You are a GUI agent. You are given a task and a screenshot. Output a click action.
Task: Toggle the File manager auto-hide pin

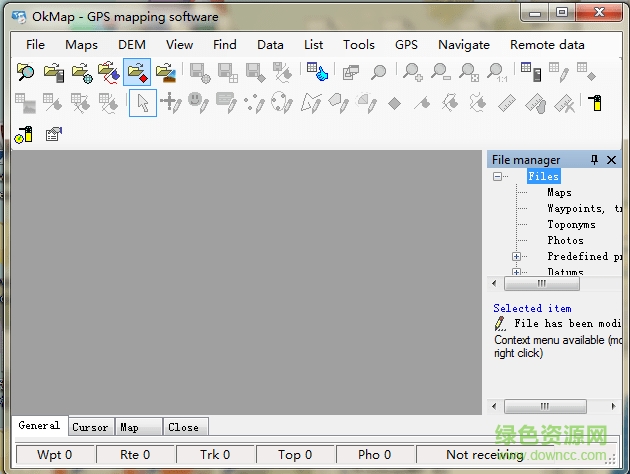point(594,160)
